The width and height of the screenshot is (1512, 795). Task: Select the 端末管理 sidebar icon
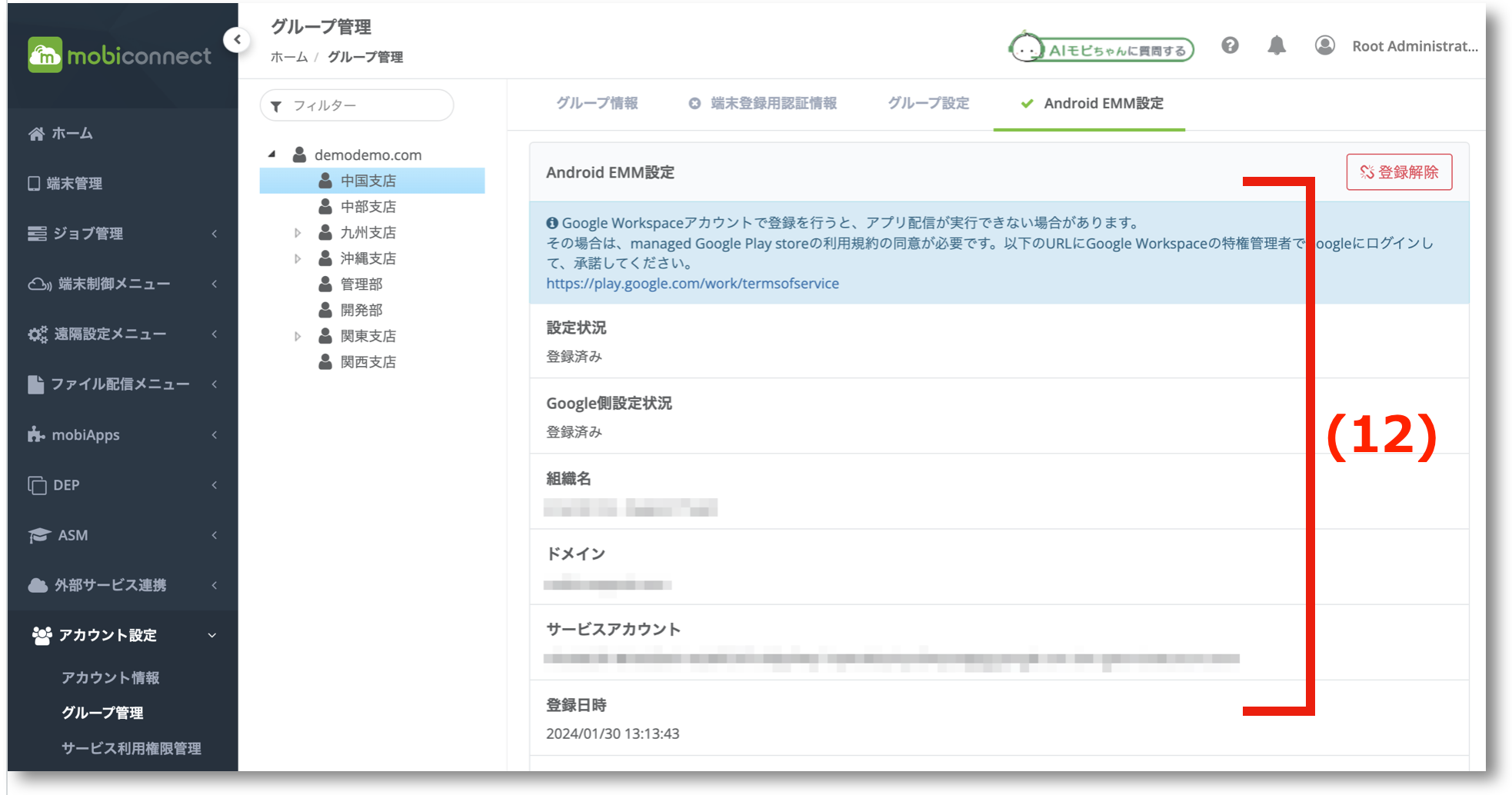(36, 183)
